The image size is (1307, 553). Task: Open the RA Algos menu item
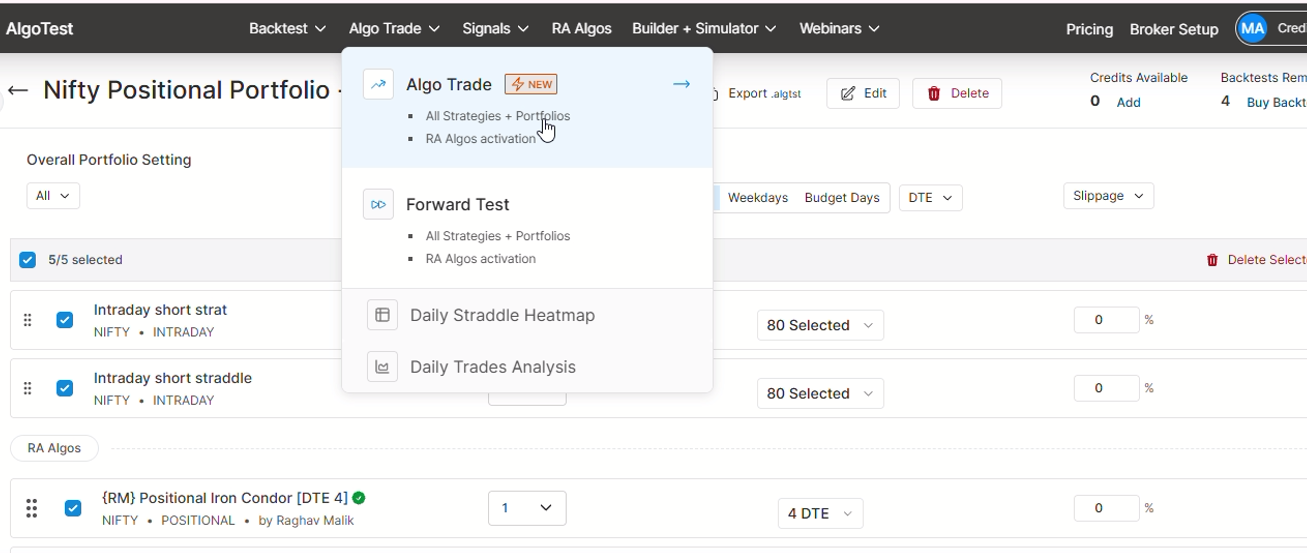tap(581, 29)
